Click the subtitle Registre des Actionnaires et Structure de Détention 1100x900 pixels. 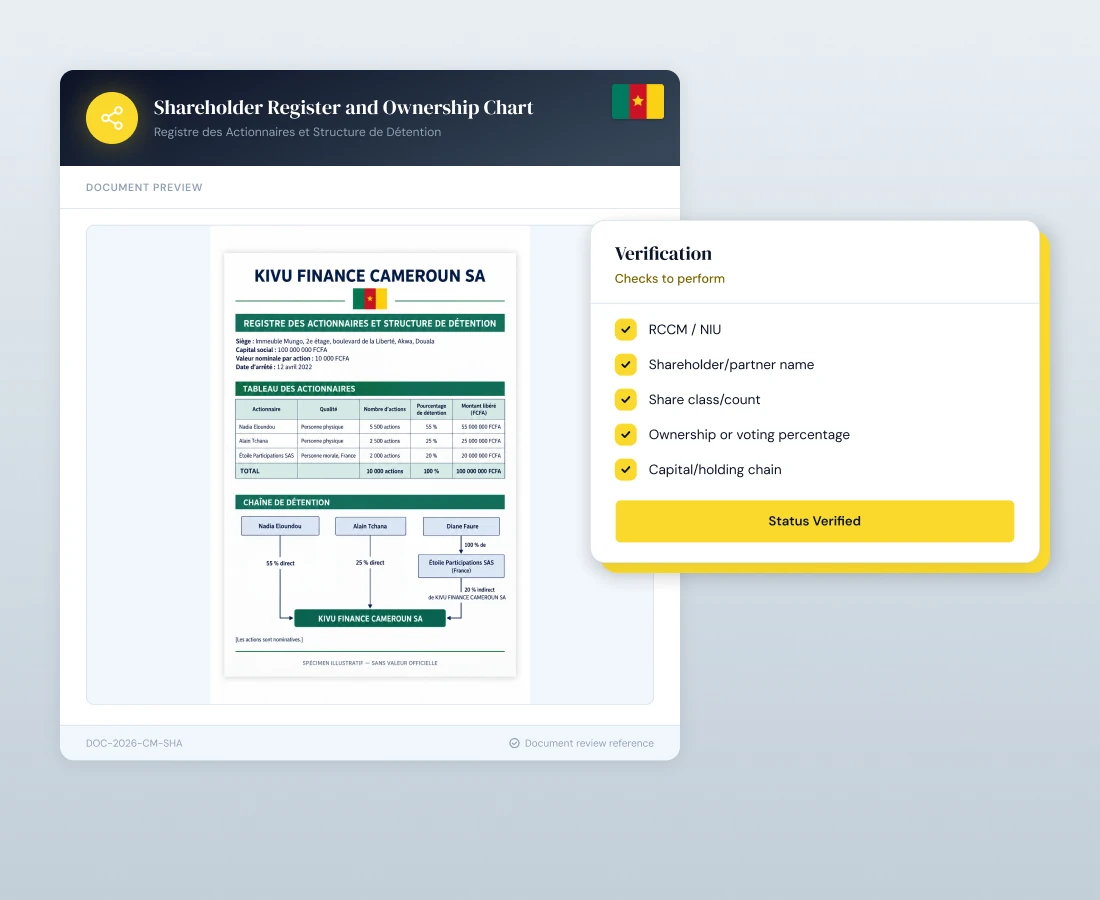pyautogui.click(x=297, y=132)
